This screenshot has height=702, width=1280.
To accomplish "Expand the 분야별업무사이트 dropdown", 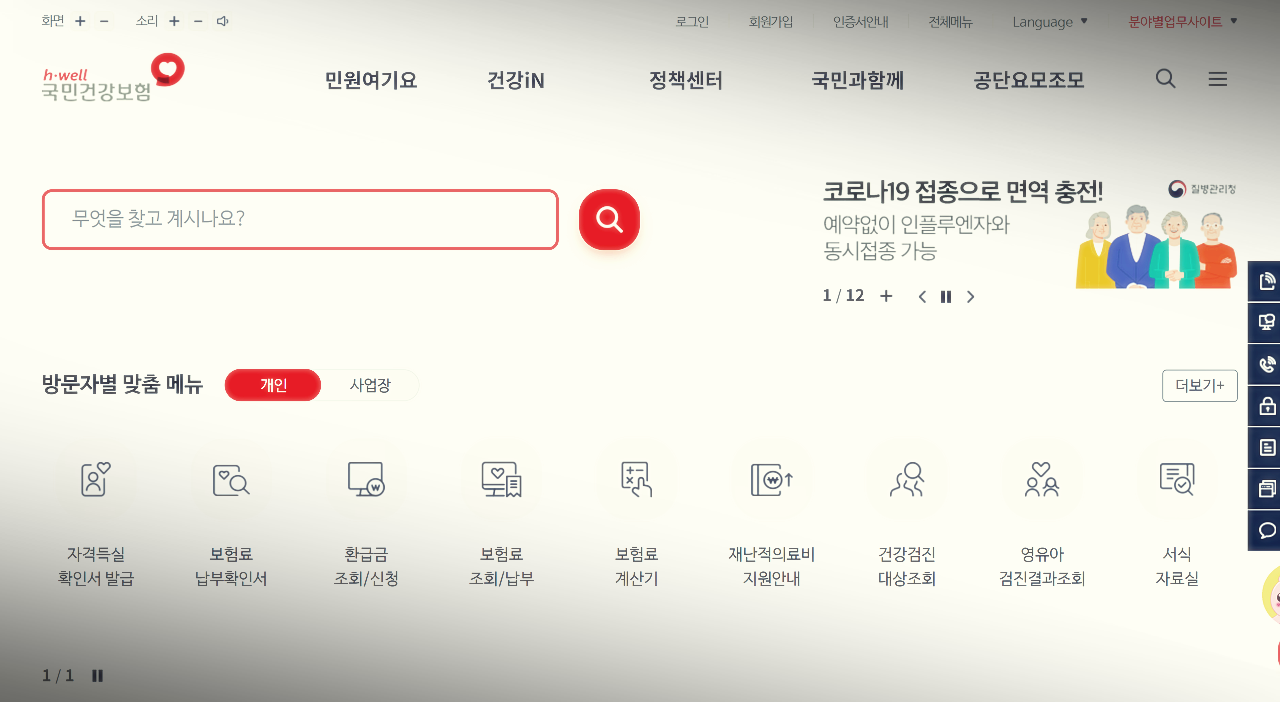I will (1174, 21).
